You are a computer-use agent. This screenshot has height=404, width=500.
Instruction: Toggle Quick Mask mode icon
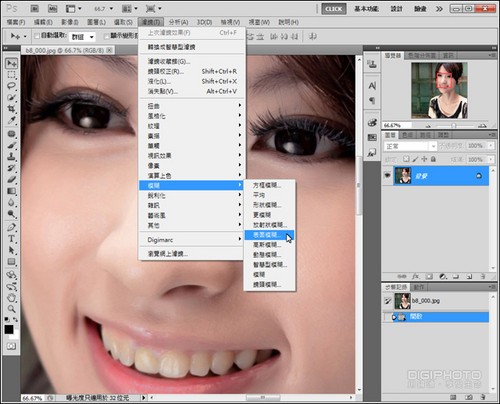tap(12, 346)
